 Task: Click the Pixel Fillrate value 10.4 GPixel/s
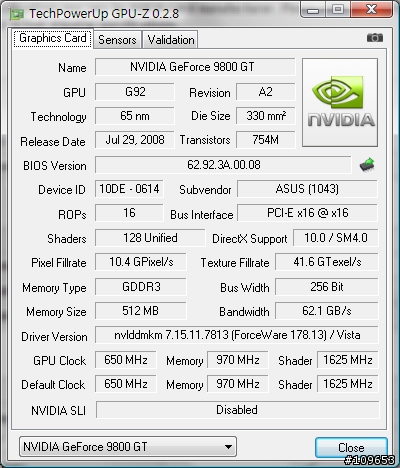click(x=141, y=262)
